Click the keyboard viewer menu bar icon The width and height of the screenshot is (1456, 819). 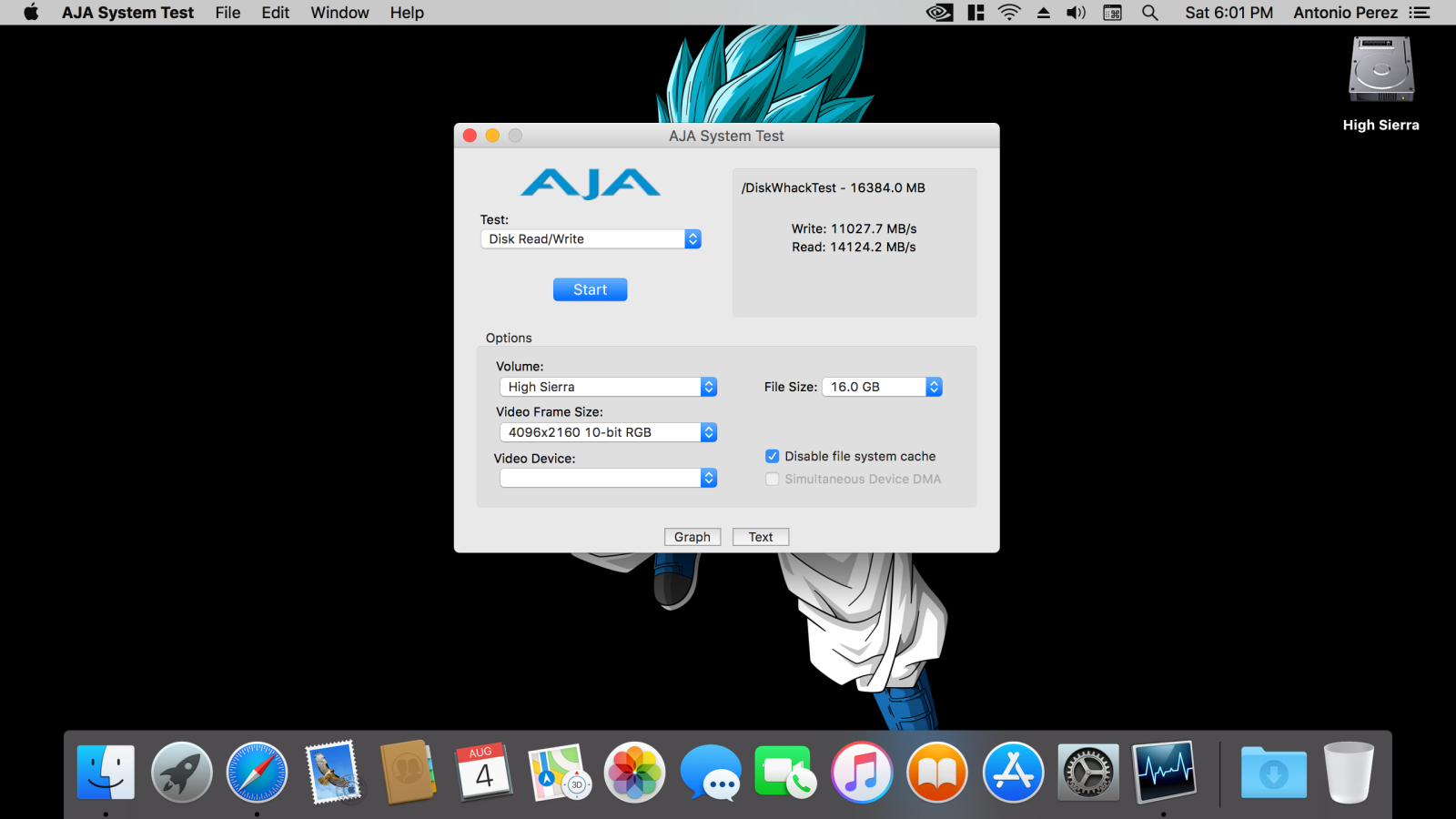coord(1112,13)
